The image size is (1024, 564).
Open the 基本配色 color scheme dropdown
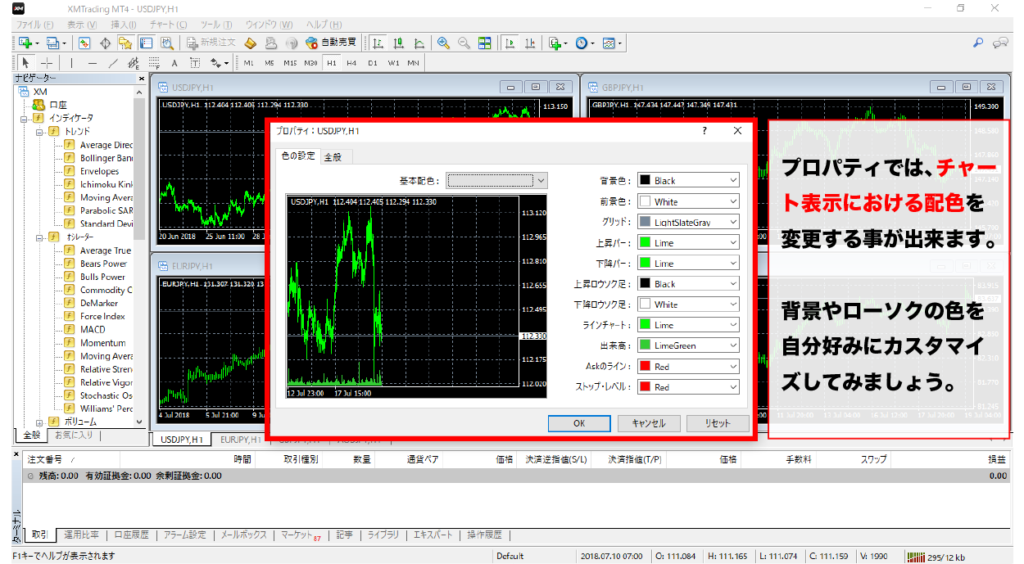pos(497,181)
